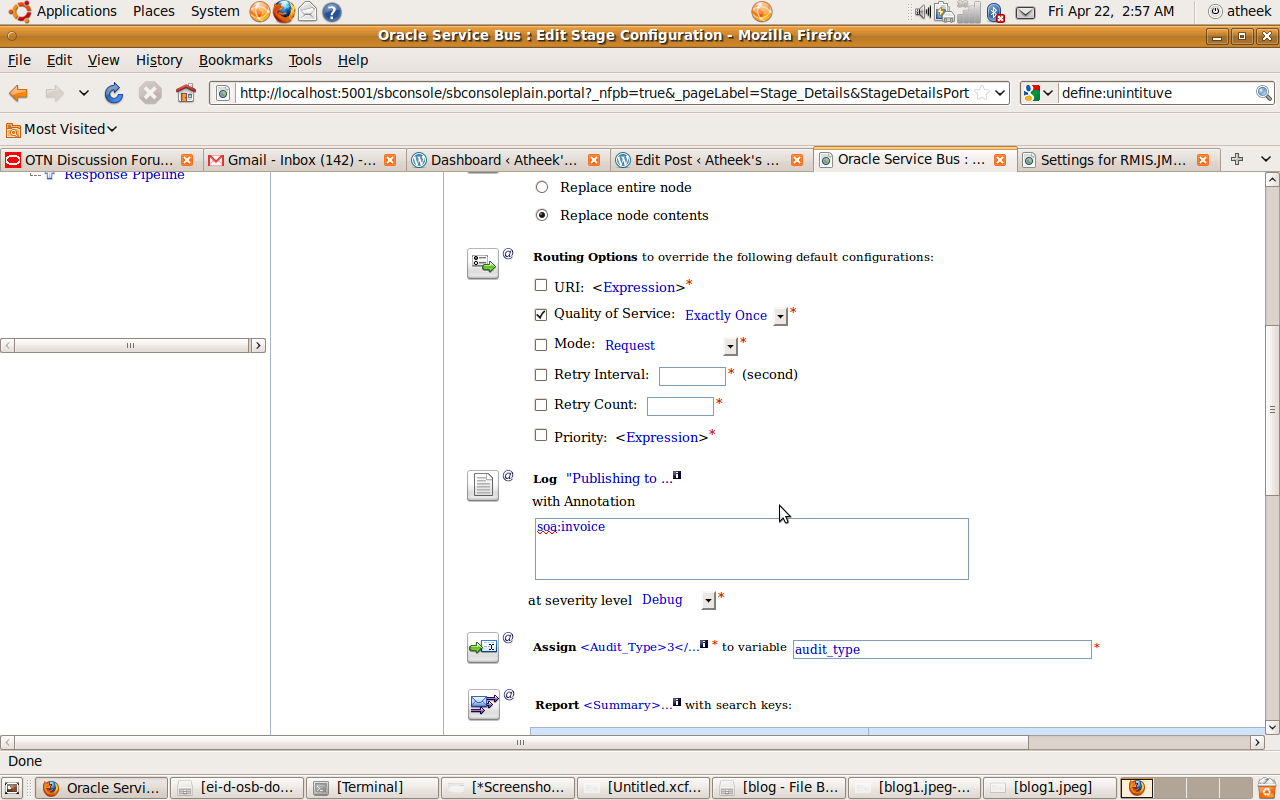Screen dimensions: 1280x800
Task: Select the Replace node contents radio button
Action: 541,214
